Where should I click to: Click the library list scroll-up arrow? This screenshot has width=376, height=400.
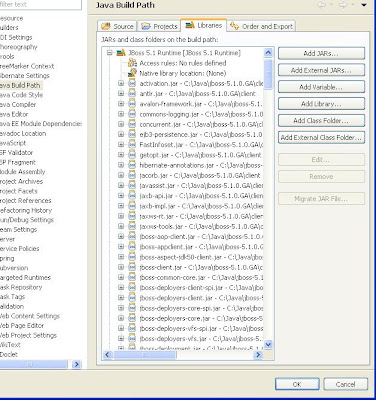tap(268, 53)
